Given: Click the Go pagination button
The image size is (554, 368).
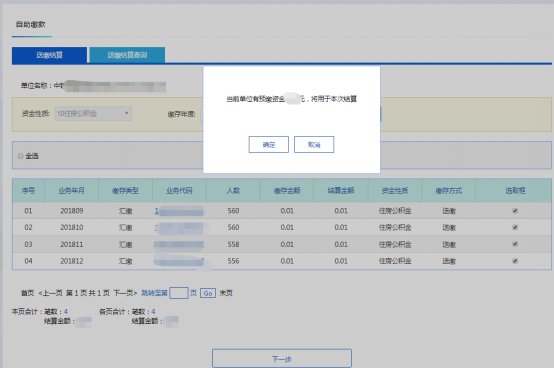Looking at the screenshot, I should (x=208, y=293).
